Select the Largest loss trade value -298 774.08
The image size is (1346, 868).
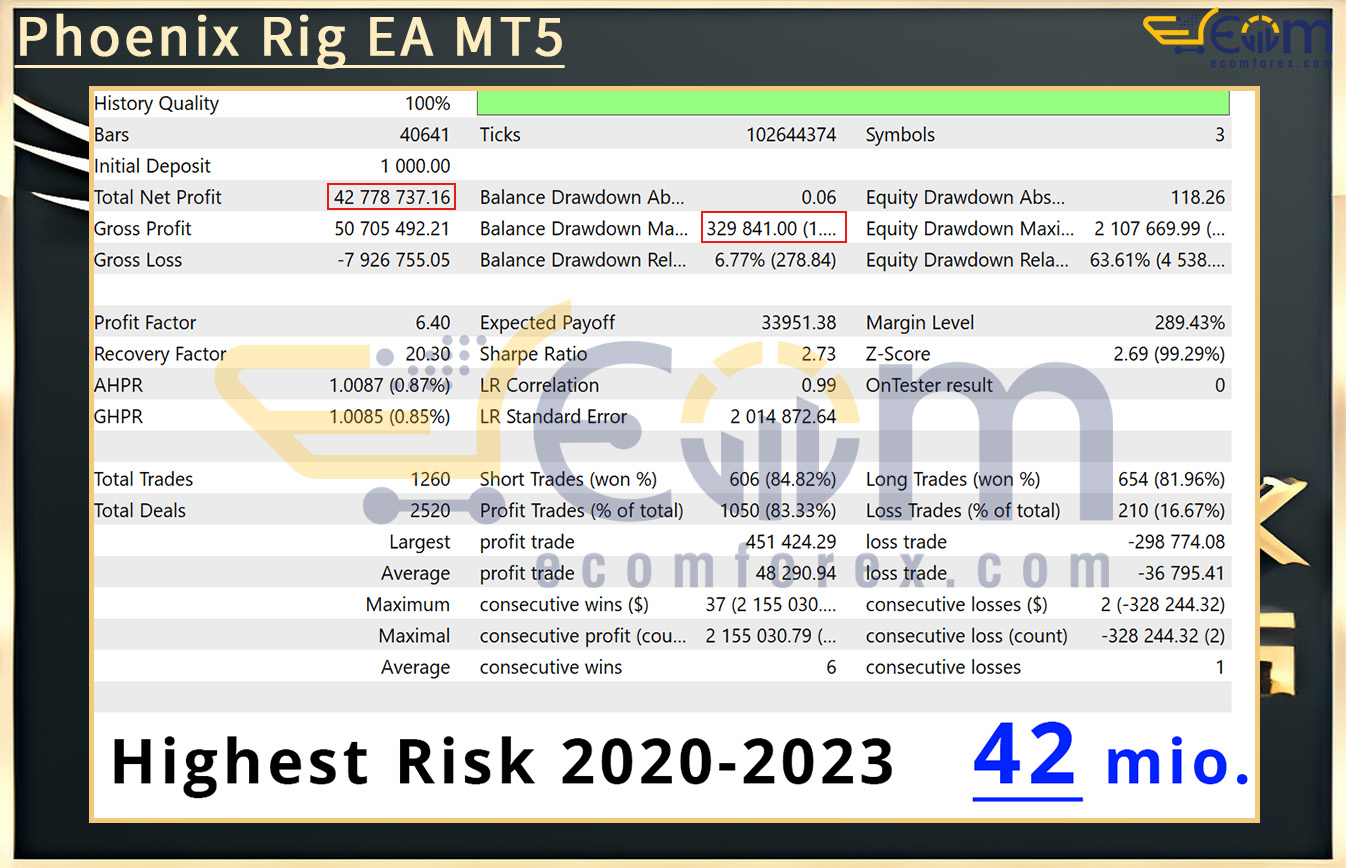click(x=1175, y=542)
